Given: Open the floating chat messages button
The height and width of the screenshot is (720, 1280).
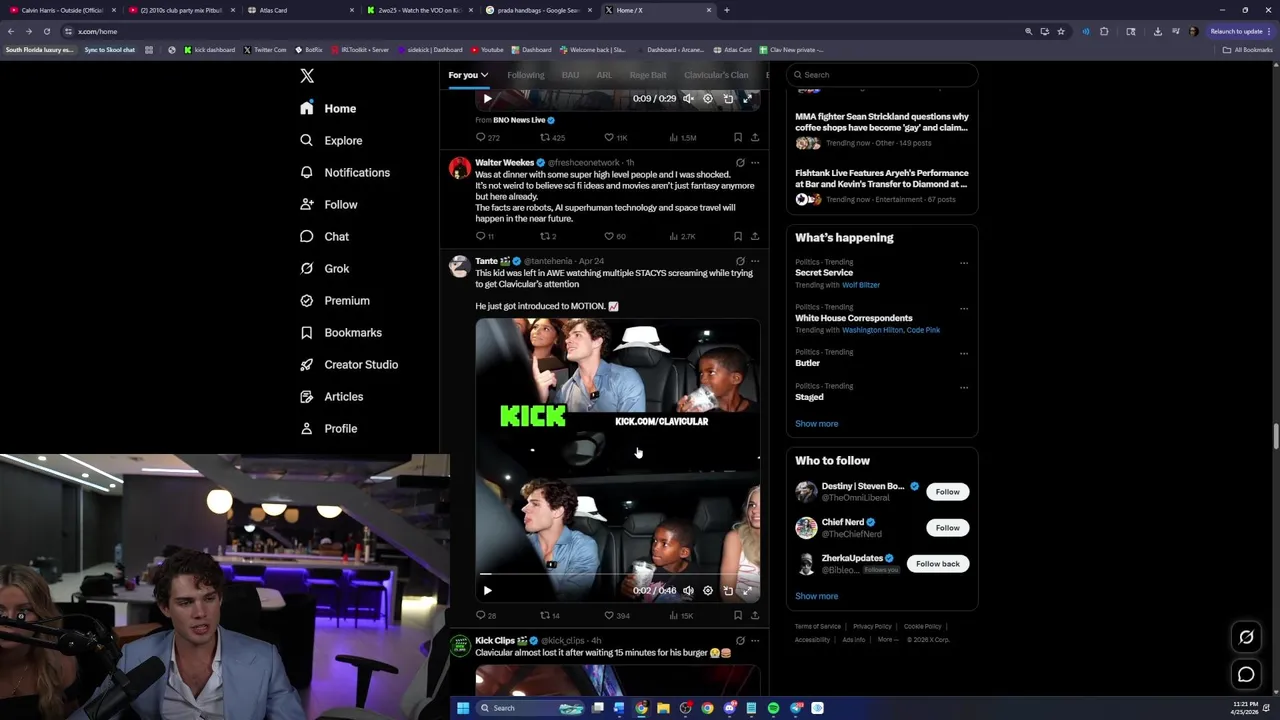Looking at the screenshot, I should click(x=1246, y=675).
